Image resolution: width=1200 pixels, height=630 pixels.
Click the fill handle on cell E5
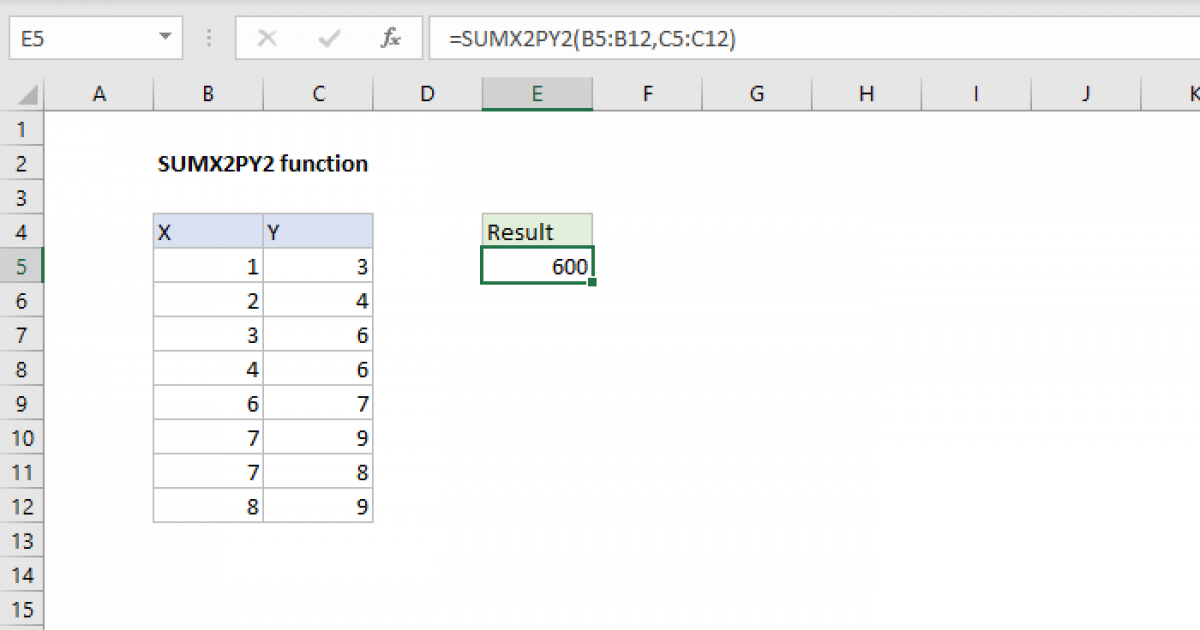point(592,281)
